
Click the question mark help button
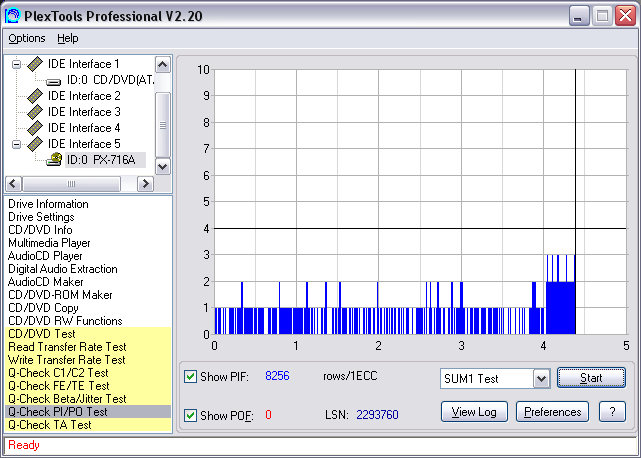612,412
